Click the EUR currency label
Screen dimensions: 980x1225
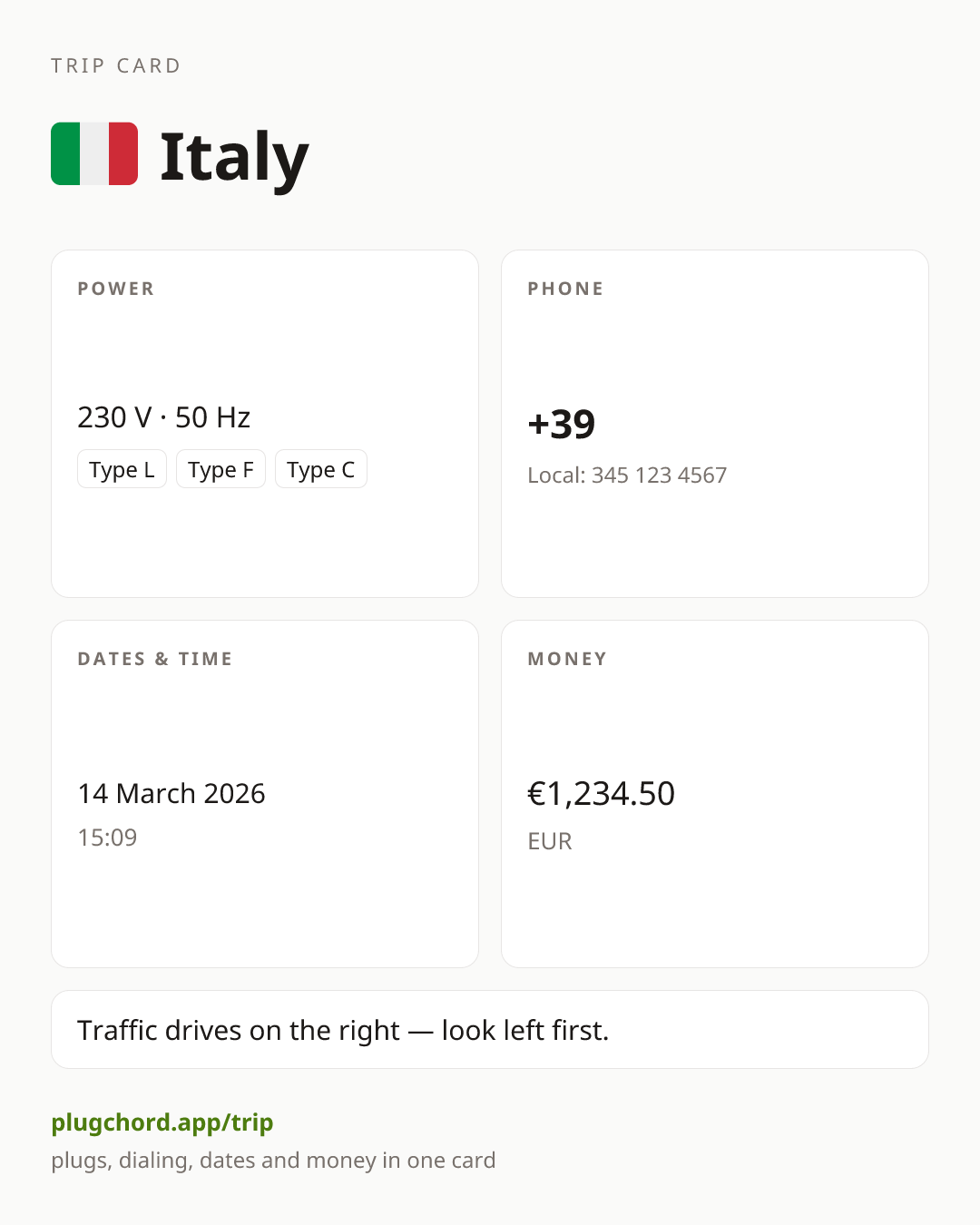point(550,841)
